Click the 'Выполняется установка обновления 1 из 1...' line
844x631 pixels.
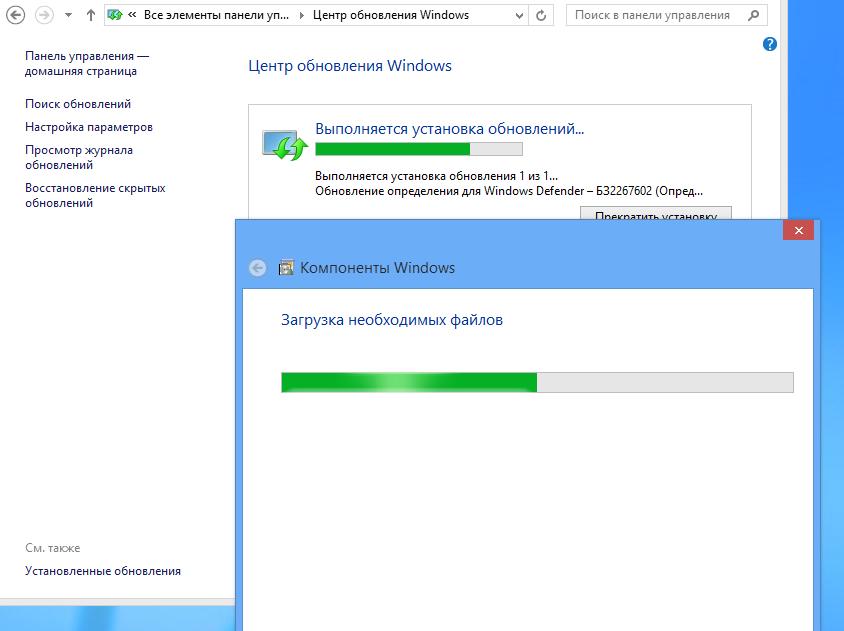point(437,176)
